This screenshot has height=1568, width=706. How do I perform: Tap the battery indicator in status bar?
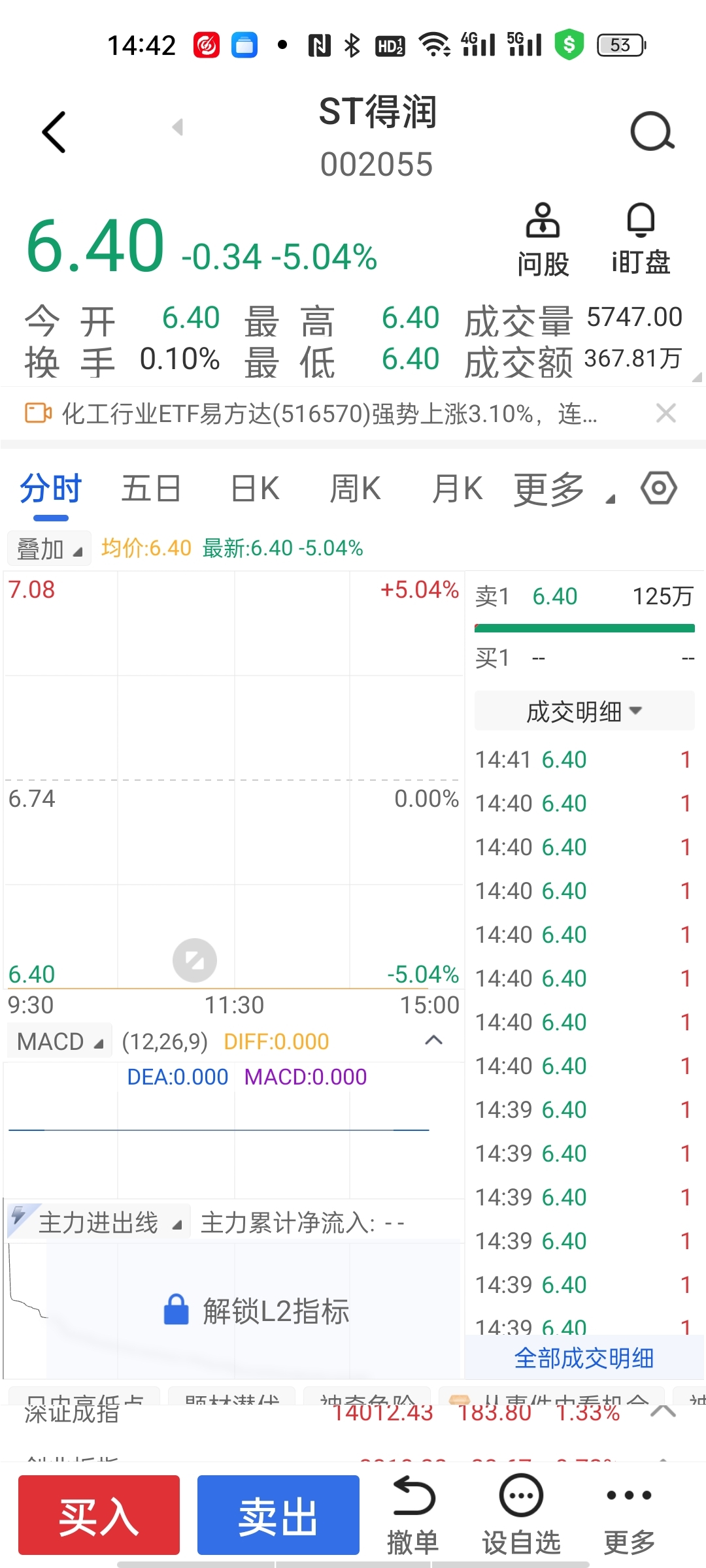[622, 45]
